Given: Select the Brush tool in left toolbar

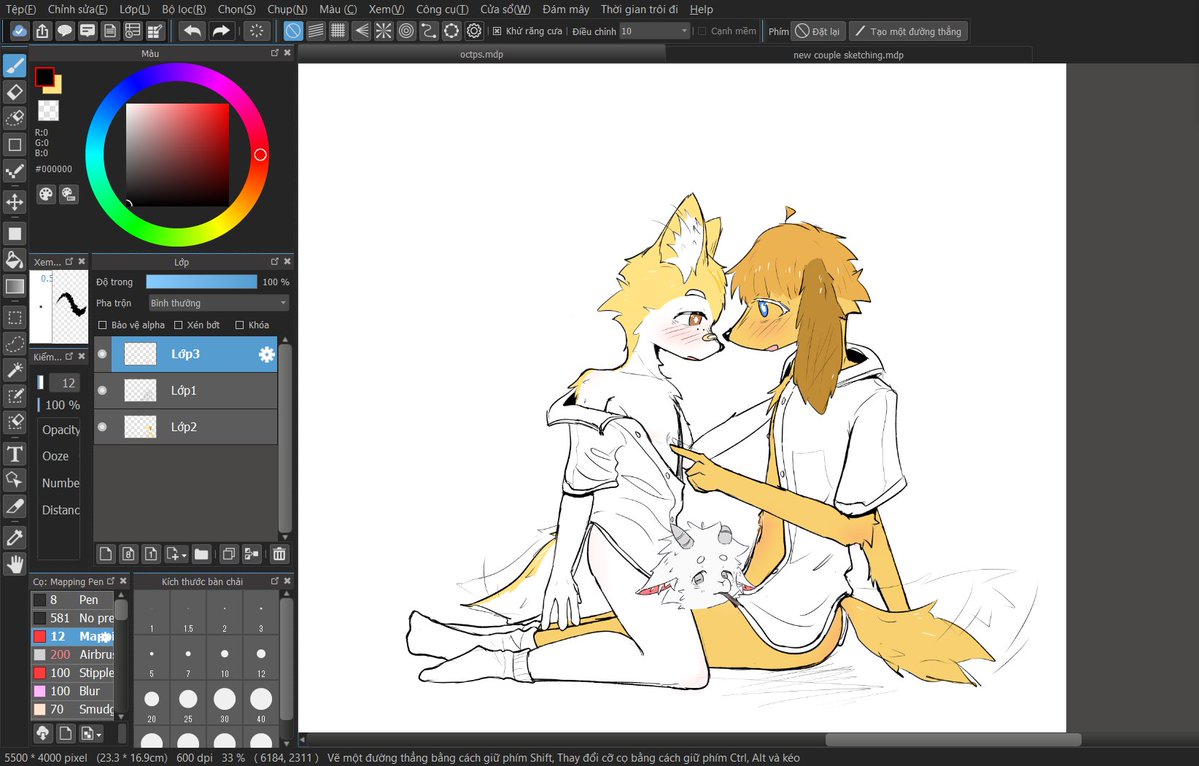Looking at the screenshot, I should click(x=15, y=67).
